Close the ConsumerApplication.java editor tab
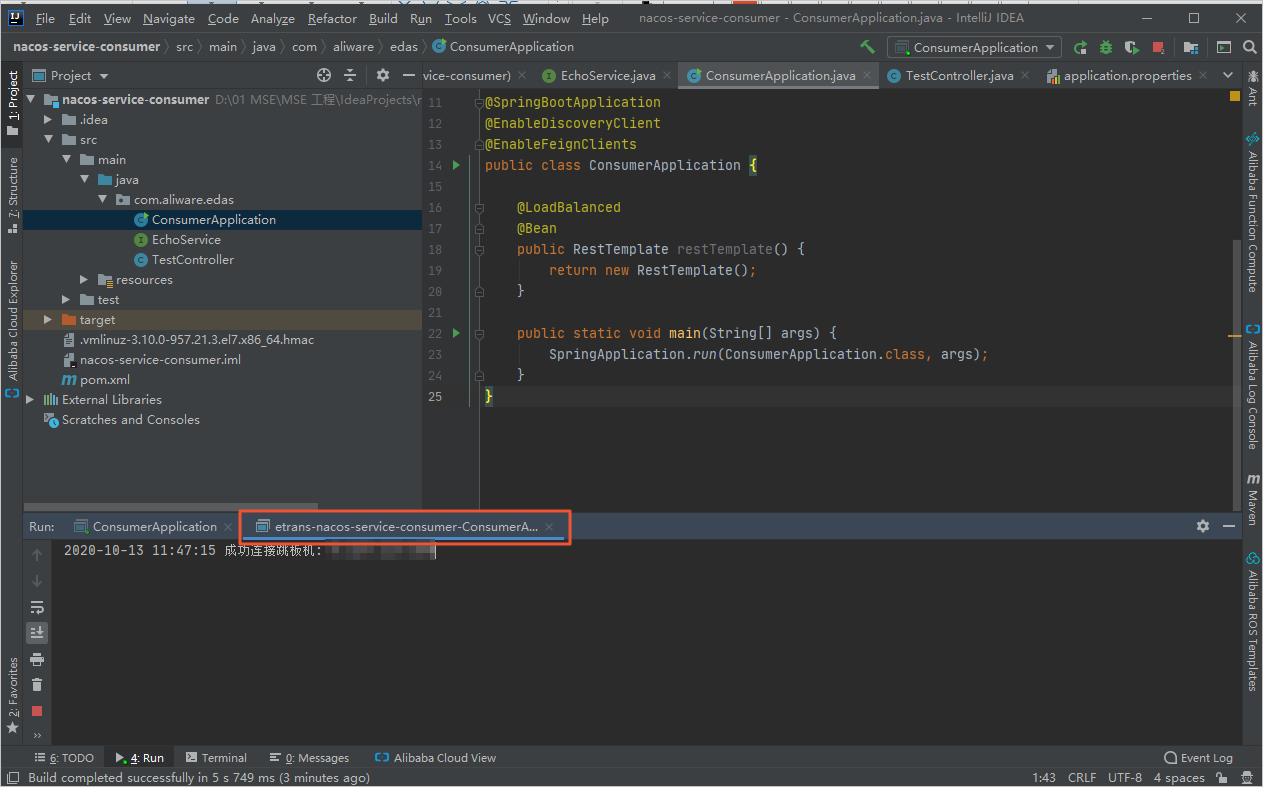 coord(867,76)
